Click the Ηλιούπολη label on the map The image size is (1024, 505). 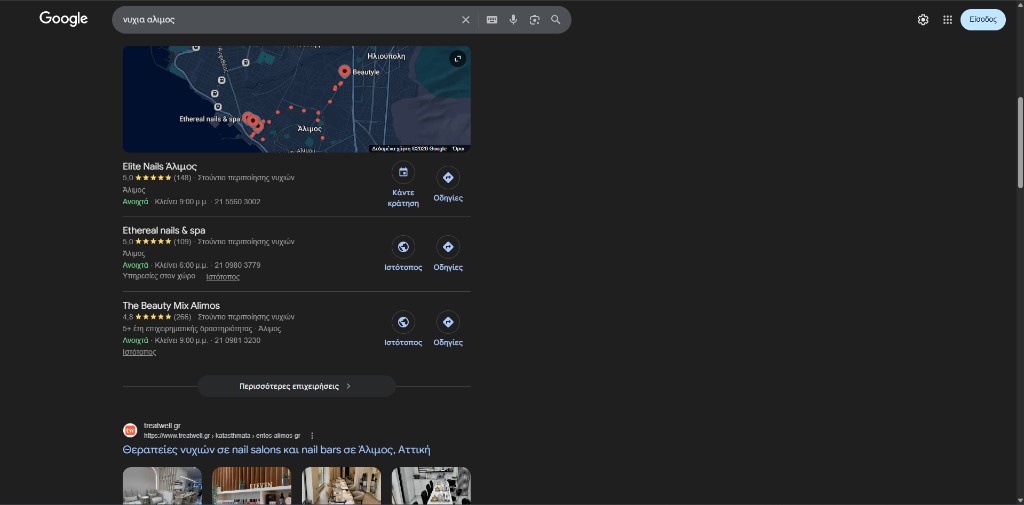[387, 56]
